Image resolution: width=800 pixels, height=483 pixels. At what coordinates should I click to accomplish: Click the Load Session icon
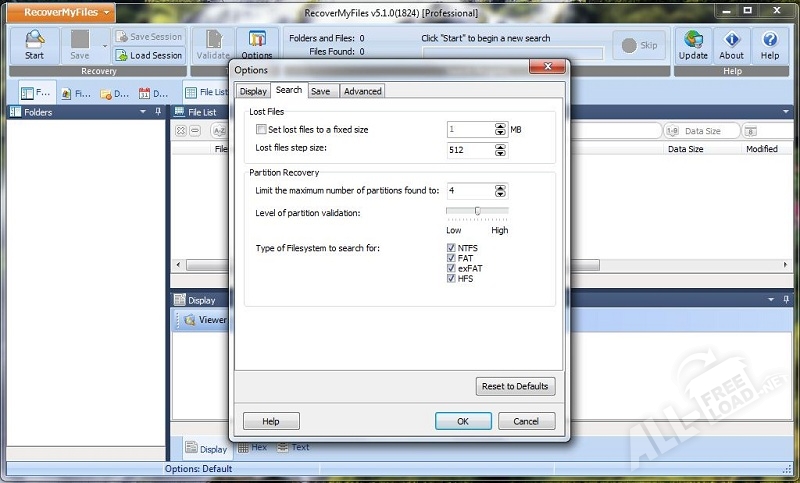(121, 55)
